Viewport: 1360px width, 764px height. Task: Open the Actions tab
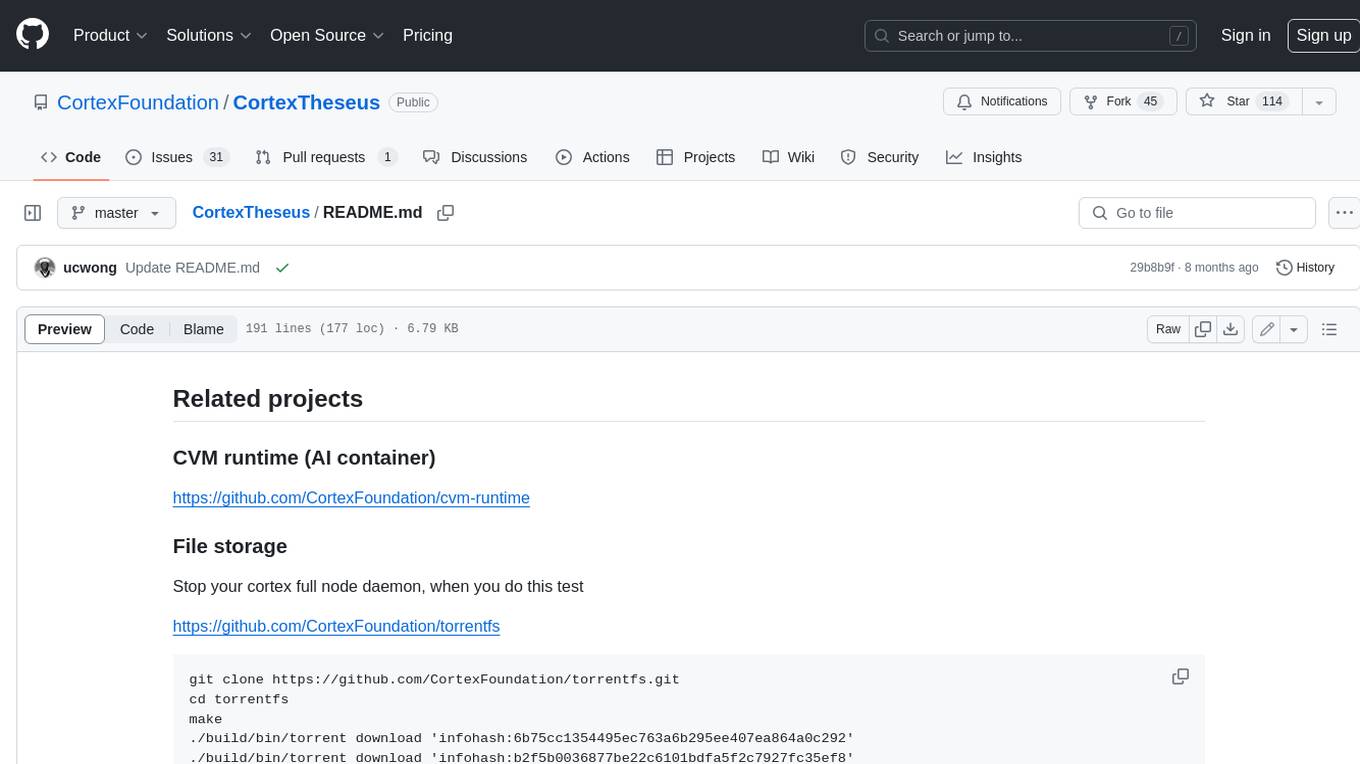[x=592, y=157]
